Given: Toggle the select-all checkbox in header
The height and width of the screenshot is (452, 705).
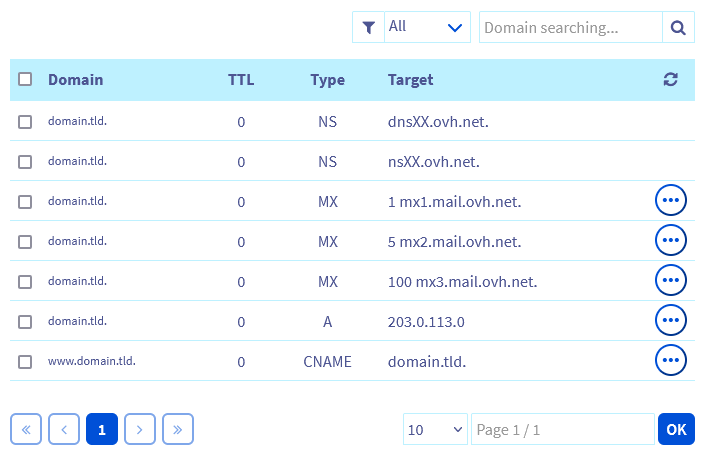Looking at the screenshot, I should point(25,80).
